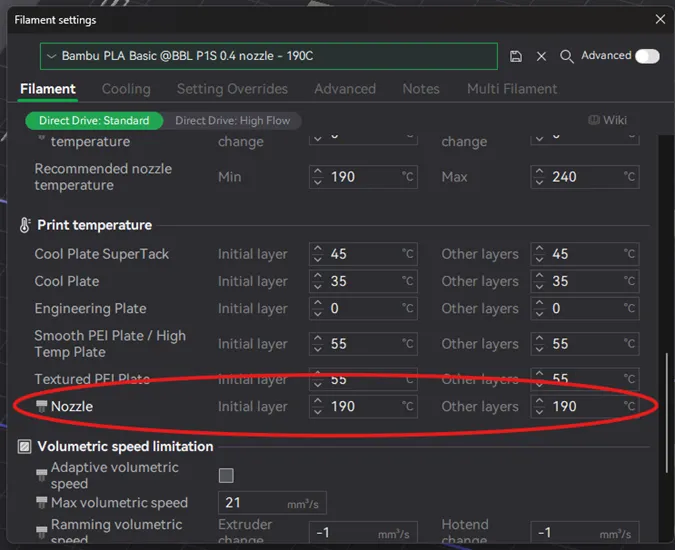
Task: Click the Ramming volumetric speed nozzle icon
Action: tap(41, 532)
